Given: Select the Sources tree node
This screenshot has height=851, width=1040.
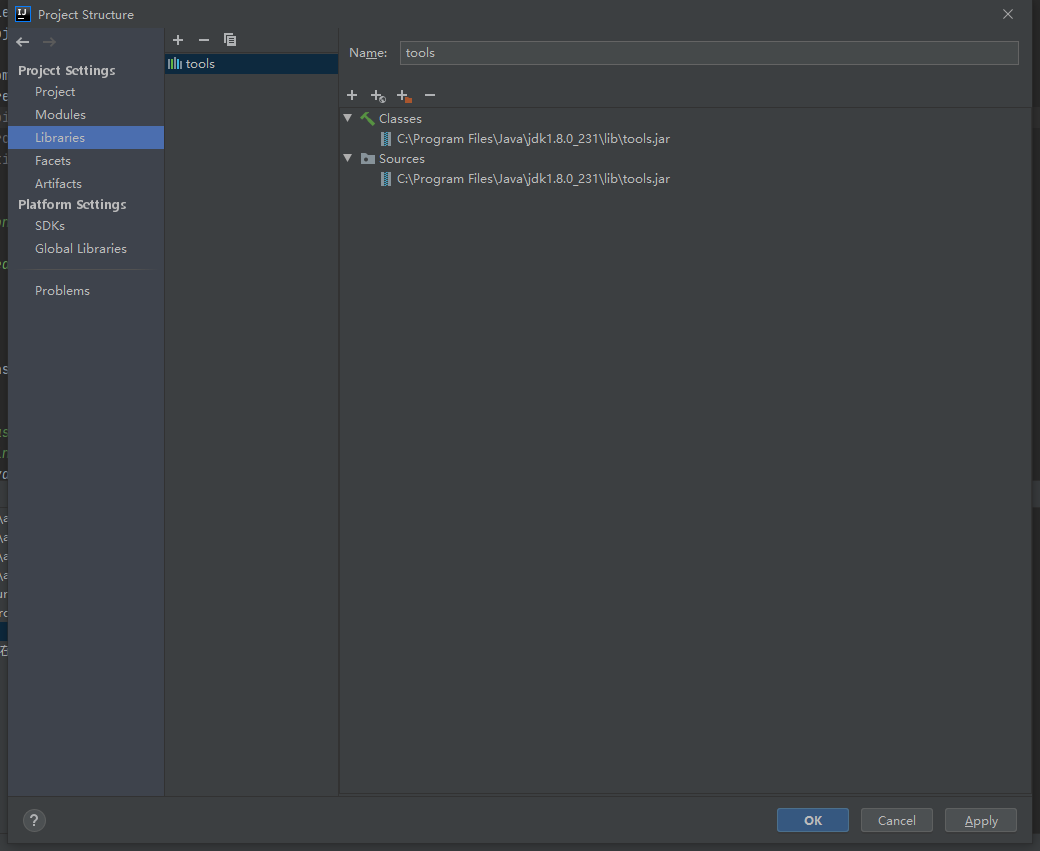Looking at the screenshot, I should coord(402,159).
